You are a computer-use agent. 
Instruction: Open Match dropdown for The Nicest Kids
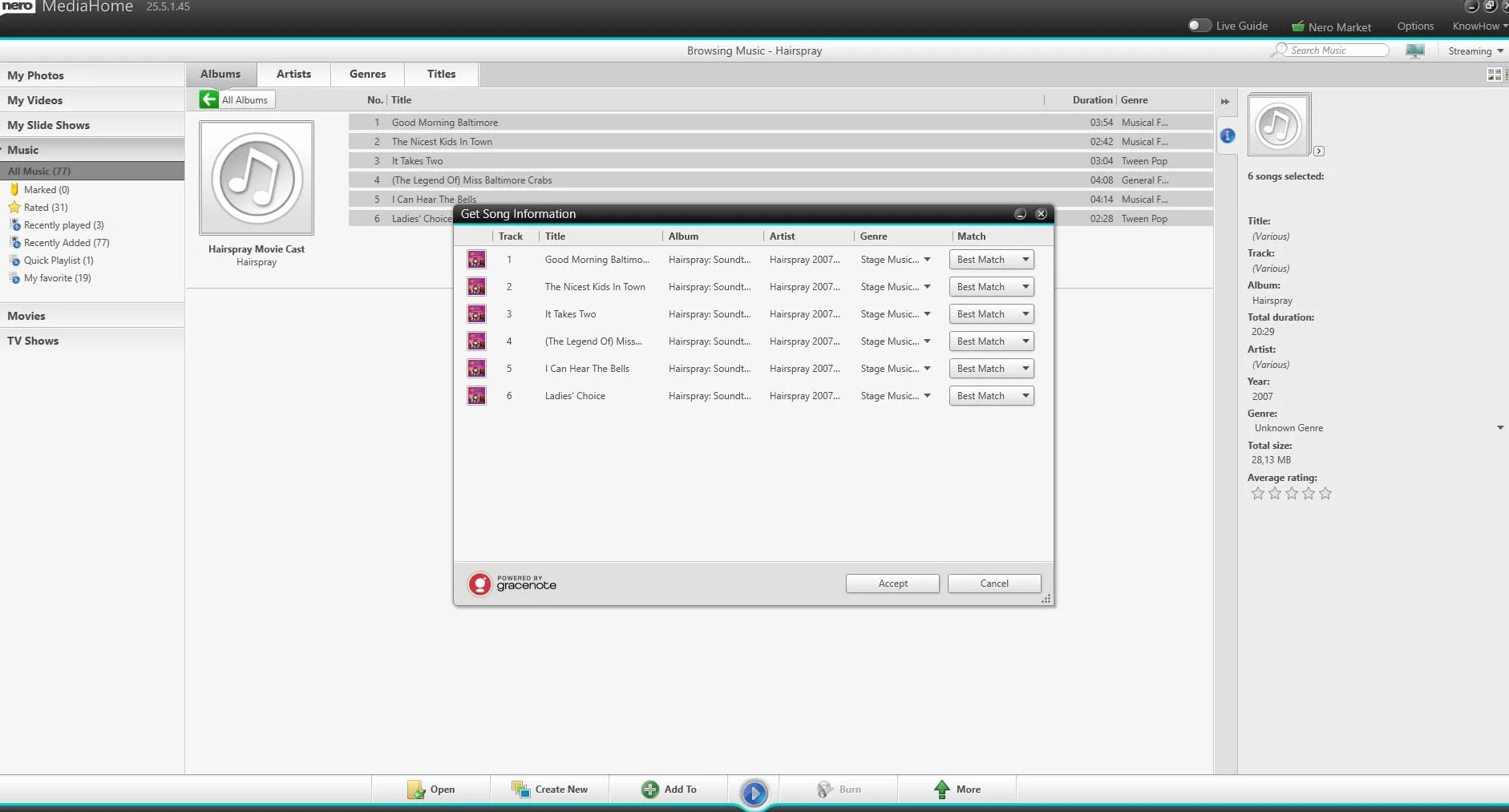(x=992, y=287)
